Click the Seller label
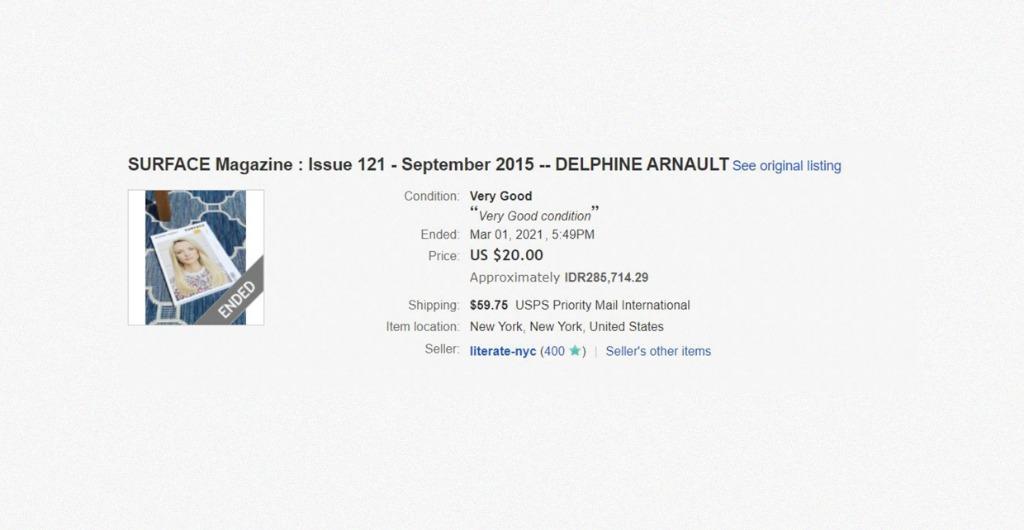Image resolution: width=1024 pixels, height=530 pixels. [442, 350]
